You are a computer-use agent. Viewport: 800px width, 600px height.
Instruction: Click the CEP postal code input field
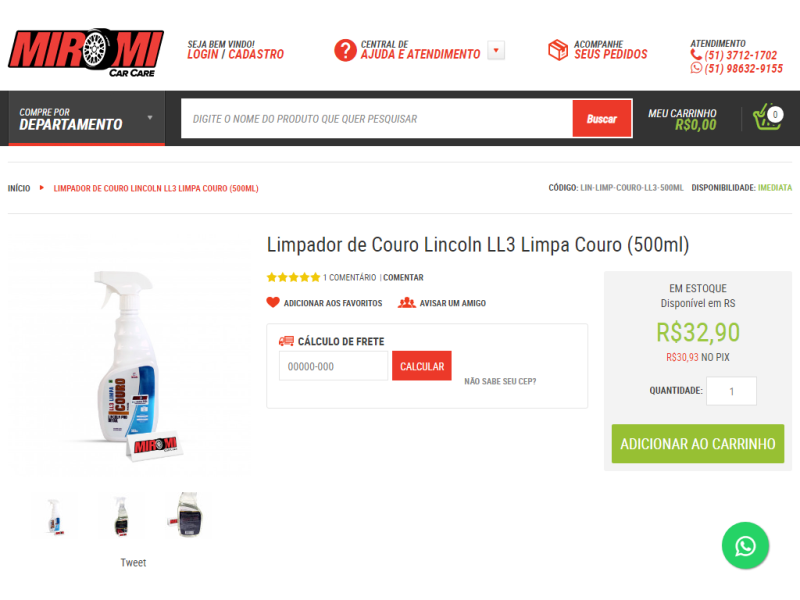pyautogui.click(x=333, y=366)
